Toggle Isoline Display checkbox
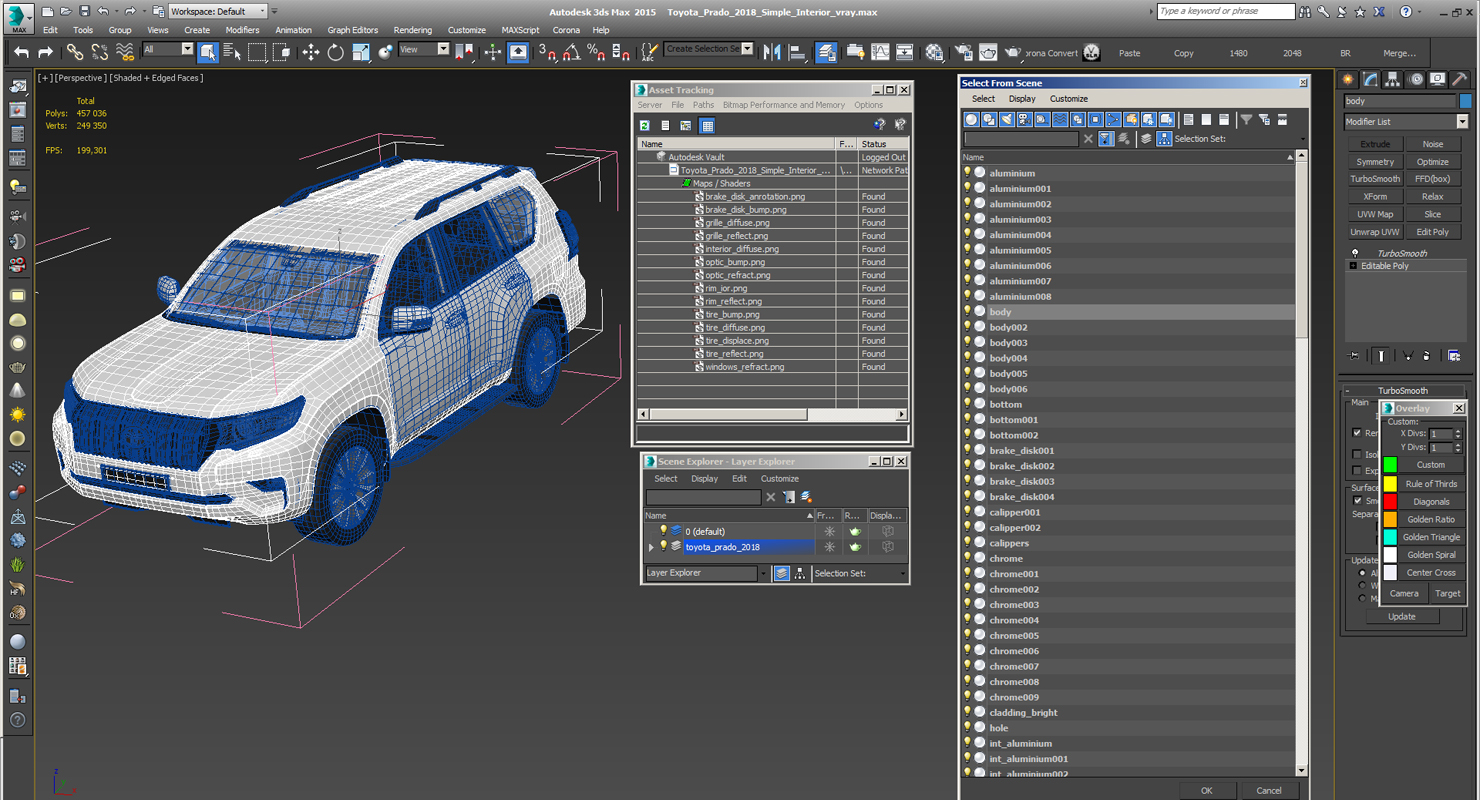Image resolution: width=1480 pixels, height=800 pixels. 1357,454
